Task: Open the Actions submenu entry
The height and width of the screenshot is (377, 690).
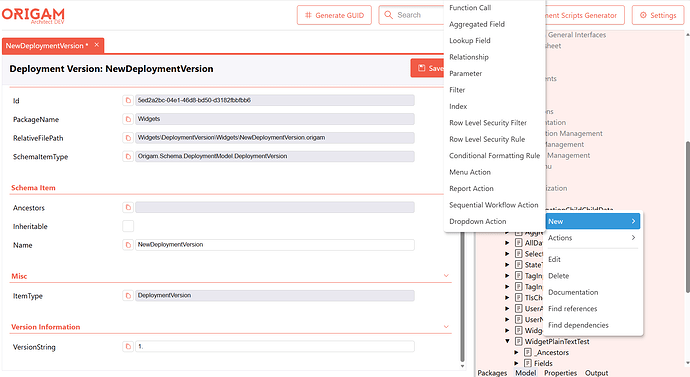Action: pyautogui.click(x=592, y=238)
